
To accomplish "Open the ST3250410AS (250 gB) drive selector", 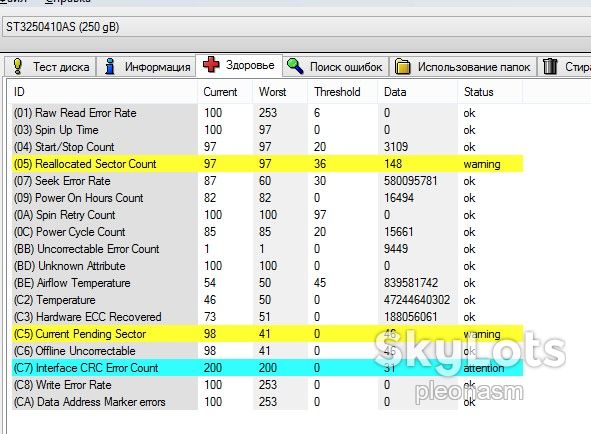I will pyautogui.click(x=297, y=27).
